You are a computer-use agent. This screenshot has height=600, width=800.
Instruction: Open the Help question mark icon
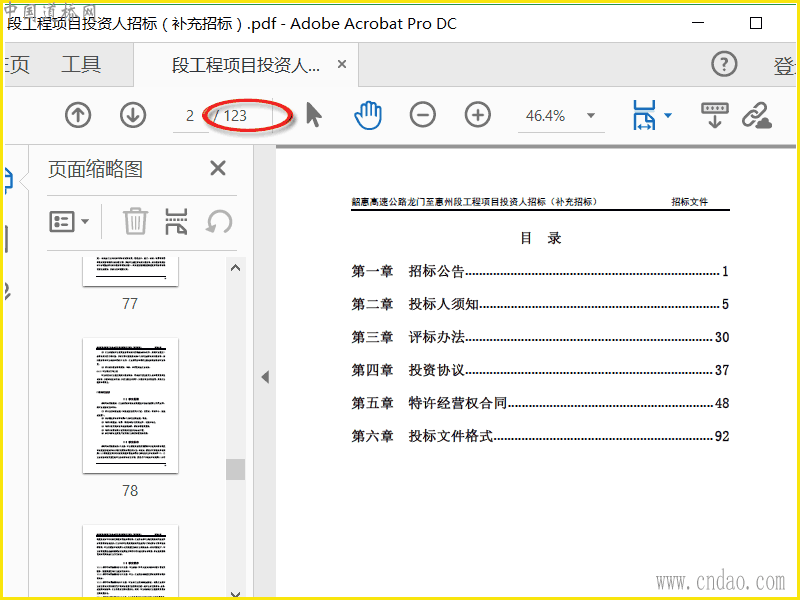pyautogui.click(x=724, y=64)
